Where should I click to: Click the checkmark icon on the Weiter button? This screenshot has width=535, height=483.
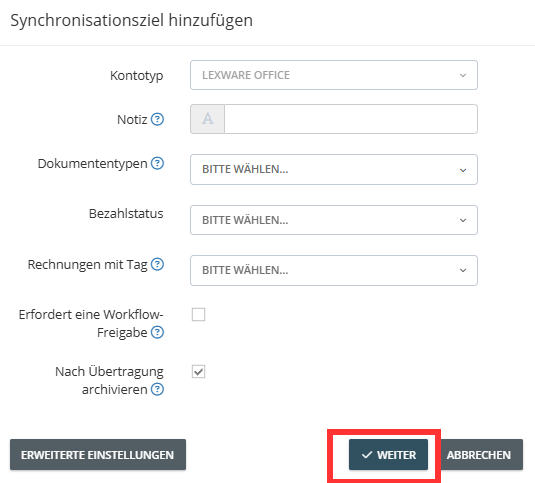pyautogui.click(x=366, y=455)
